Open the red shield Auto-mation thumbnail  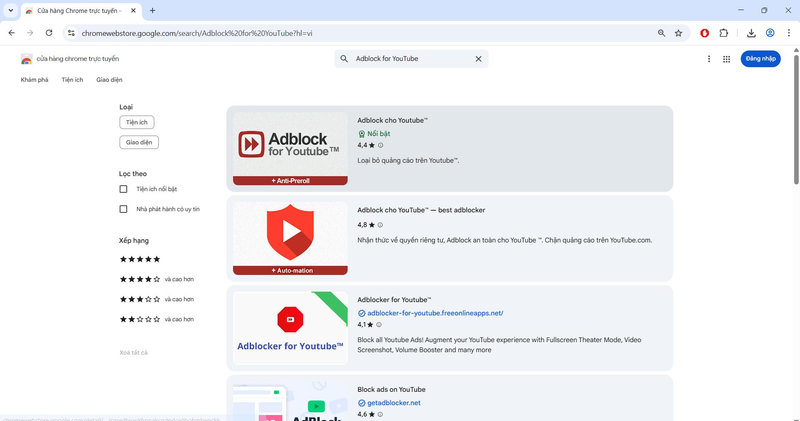[x=290, y=238]
